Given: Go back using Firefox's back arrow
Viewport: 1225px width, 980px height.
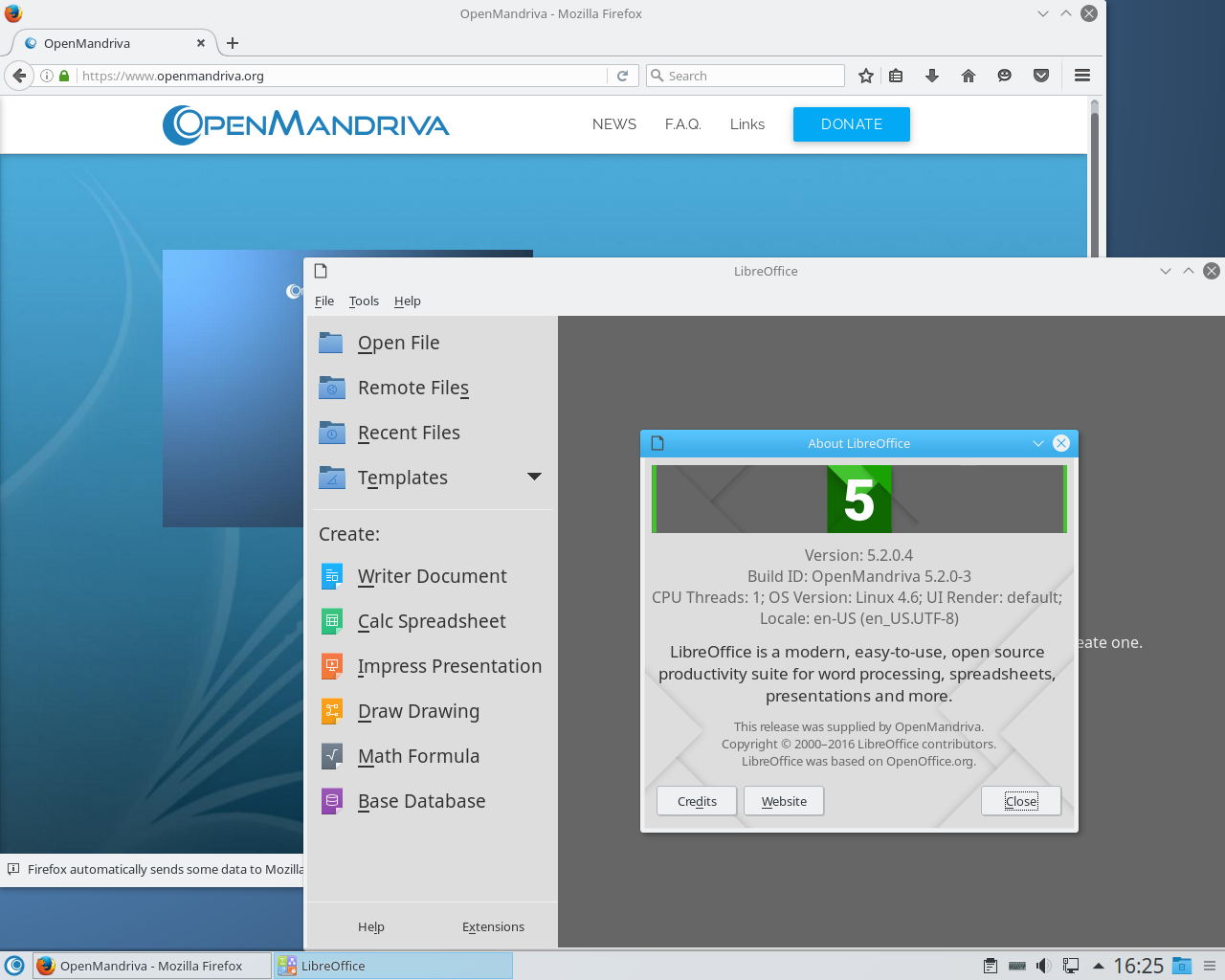Looking at the screenshot, I should (19, 76).
